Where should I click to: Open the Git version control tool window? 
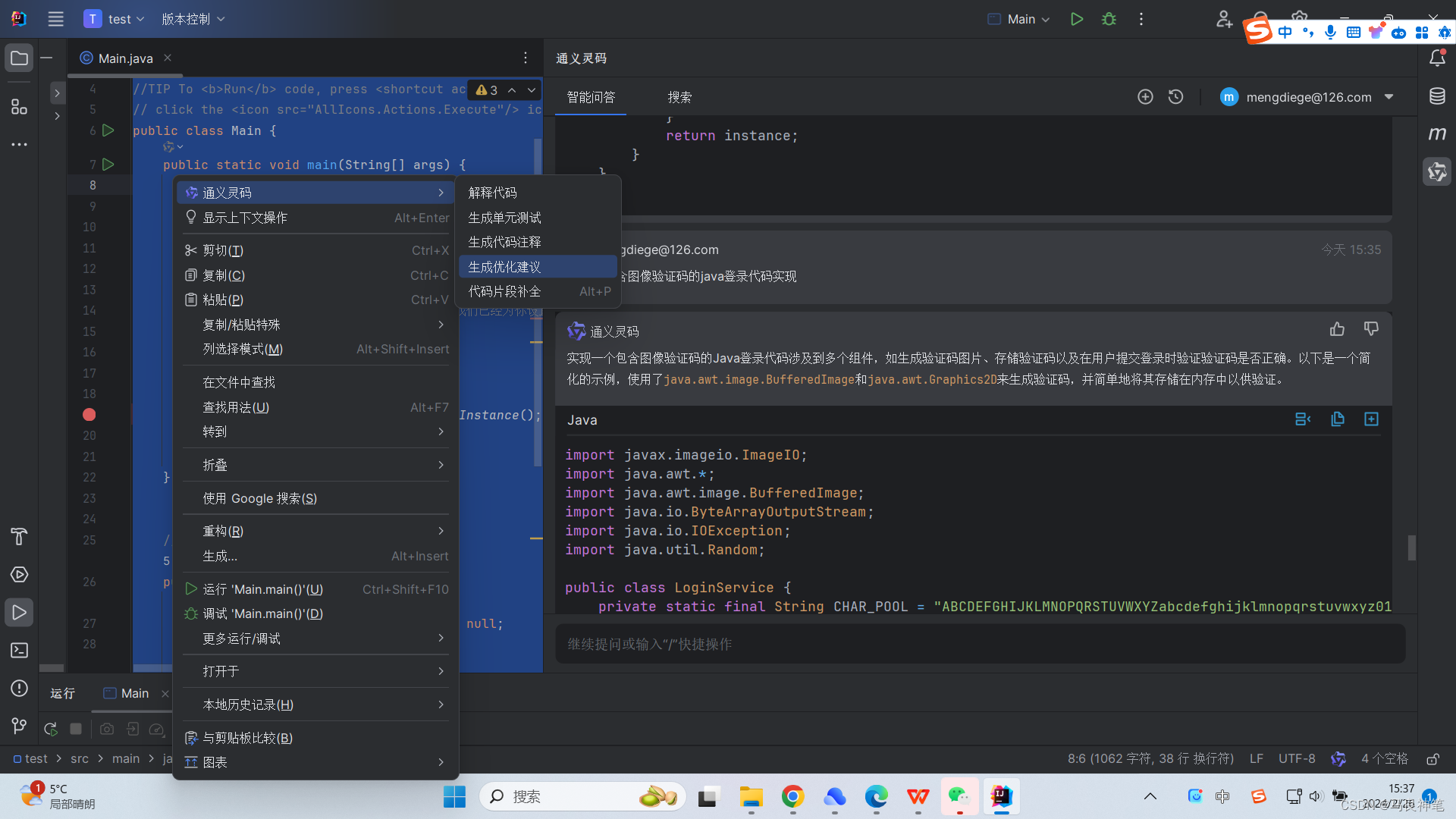(x=19, y=726)
